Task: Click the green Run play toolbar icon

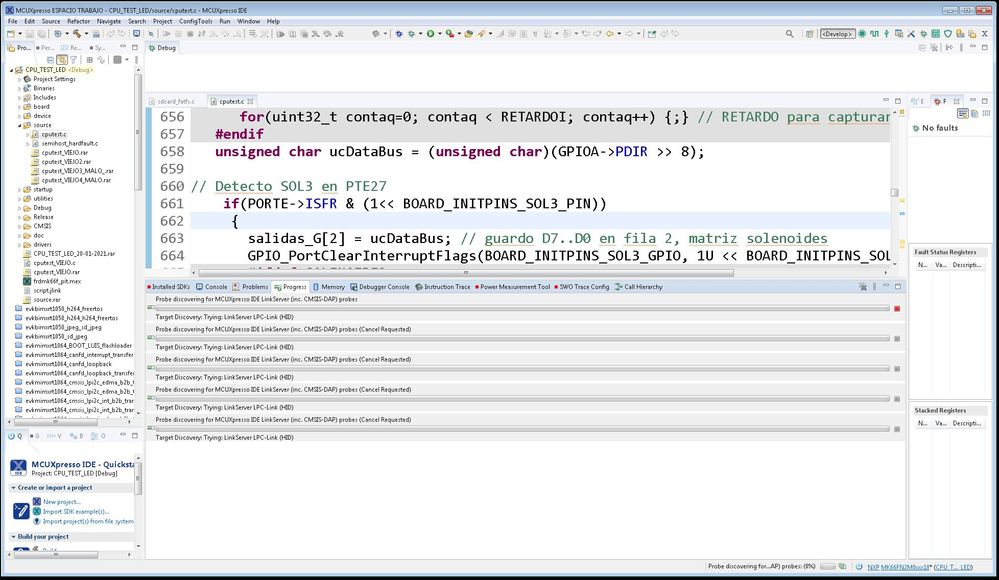Action: [431, 34]
